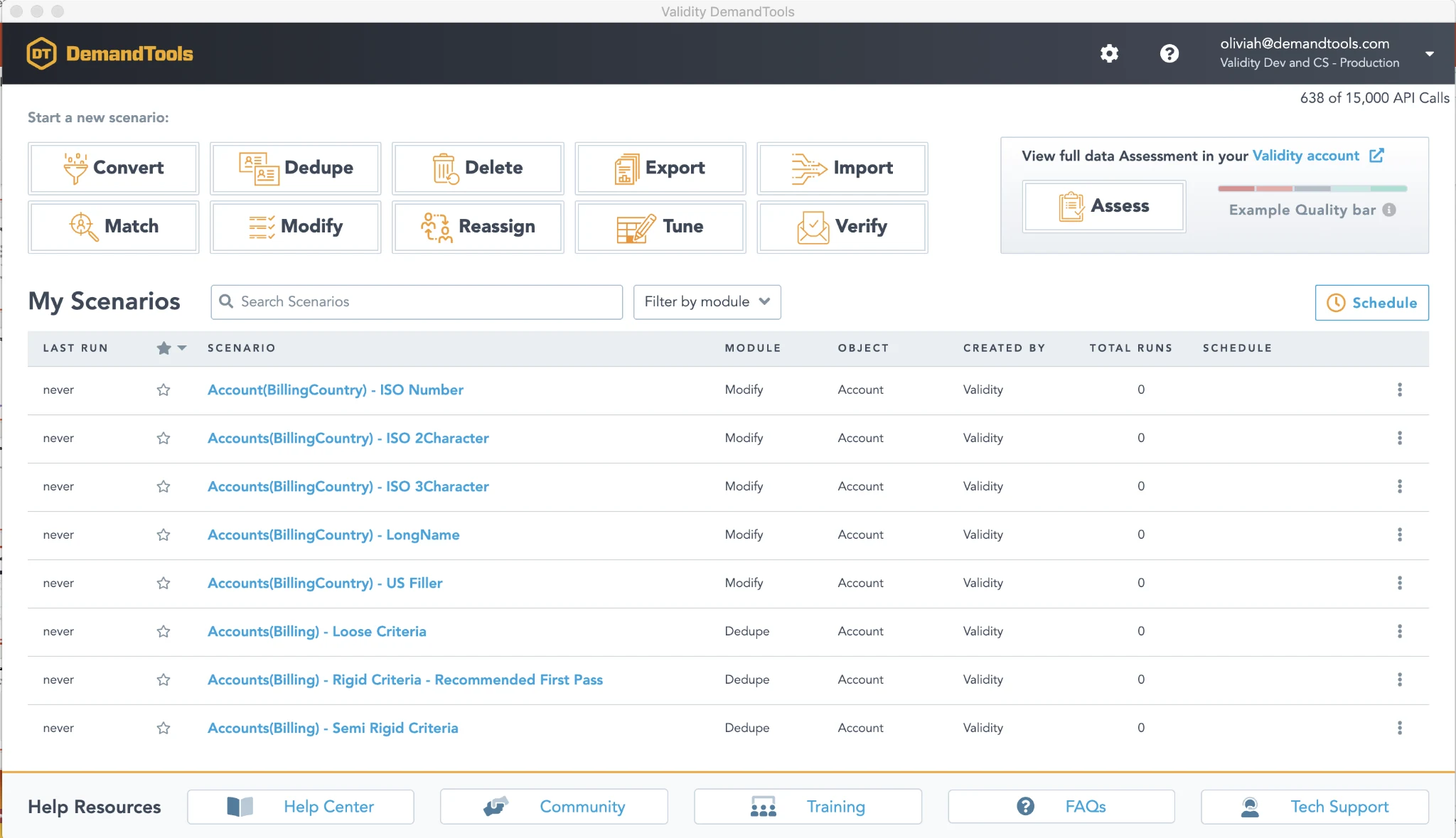The image size is (1456, 838).
Task: Open options menu for ISO 3Character scenario
Action: click(x=1399, y=486)
